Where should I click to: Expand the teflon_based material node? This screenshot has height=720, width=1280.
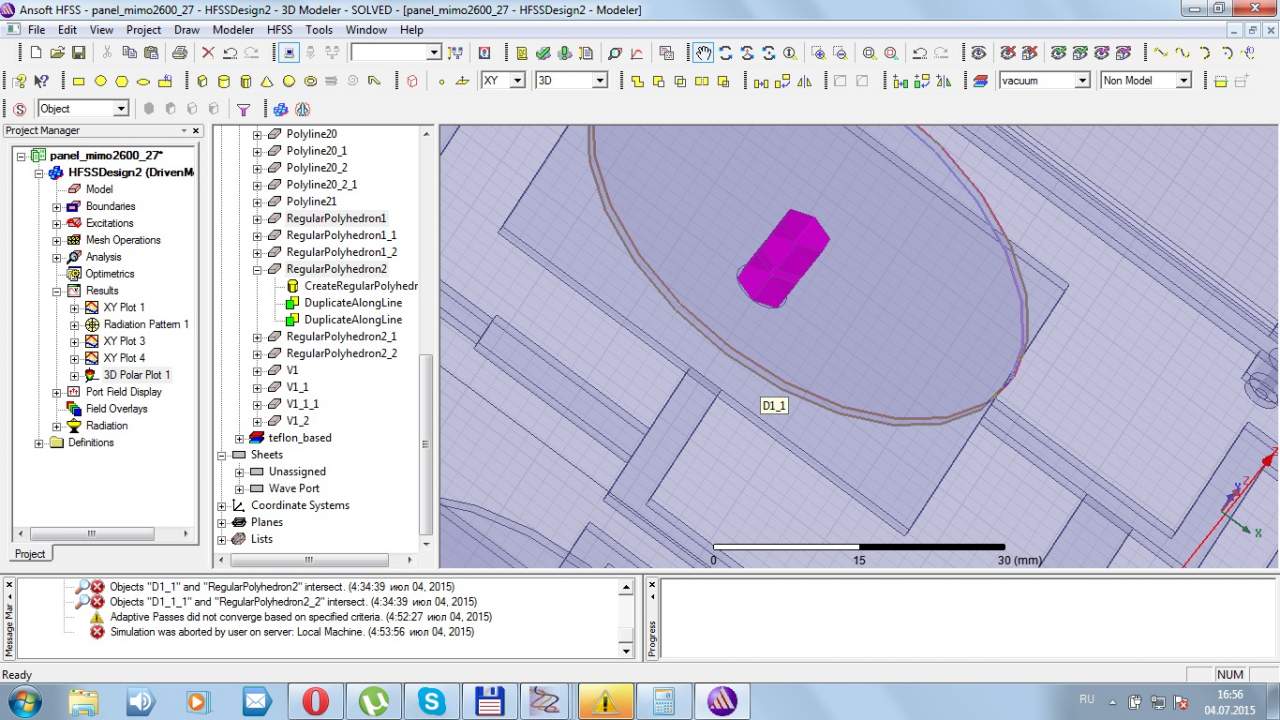tap(239, 438)
